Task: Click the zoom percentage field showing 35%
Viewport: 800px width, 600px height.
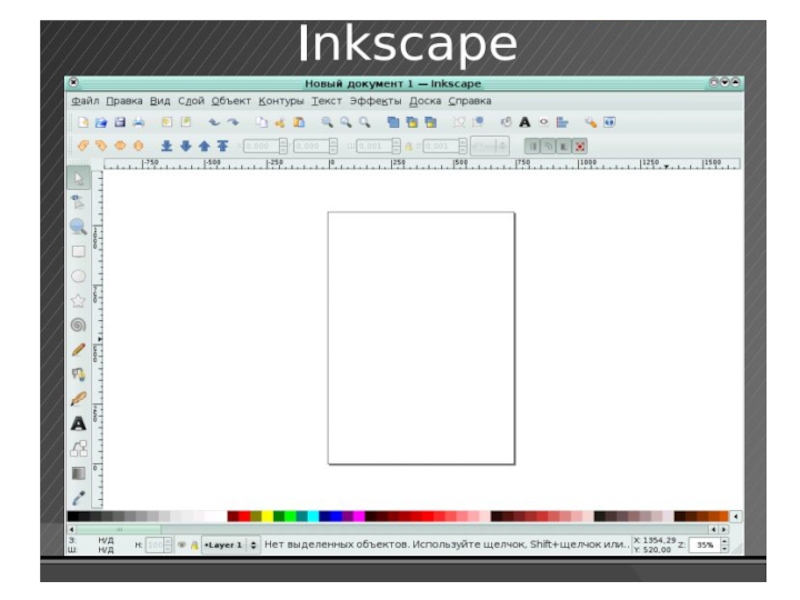Action: pyautogui.click(x=705, y=545)
